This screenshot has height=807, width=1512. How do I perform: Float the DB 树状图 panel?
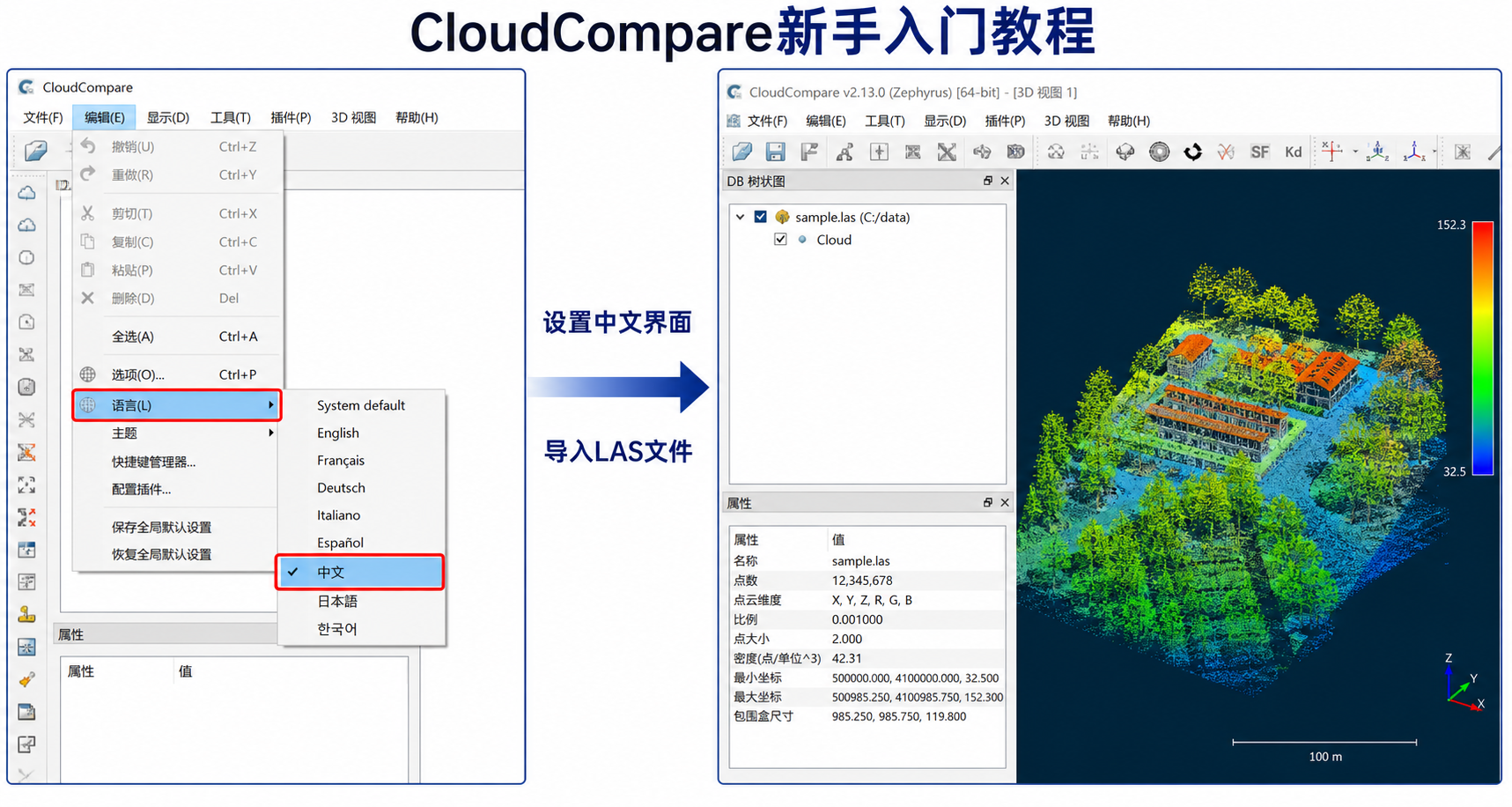click(987, 181)
